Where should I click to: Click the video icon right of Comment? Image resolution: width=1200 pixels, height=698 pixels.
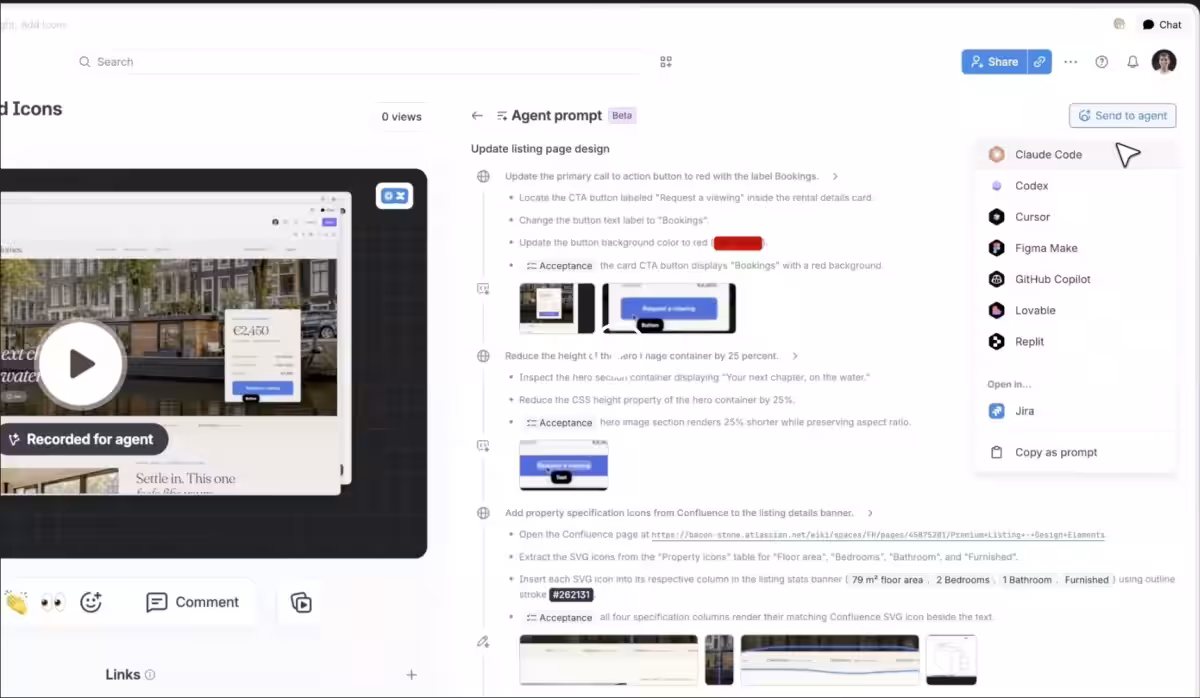(x=301, y=602)
